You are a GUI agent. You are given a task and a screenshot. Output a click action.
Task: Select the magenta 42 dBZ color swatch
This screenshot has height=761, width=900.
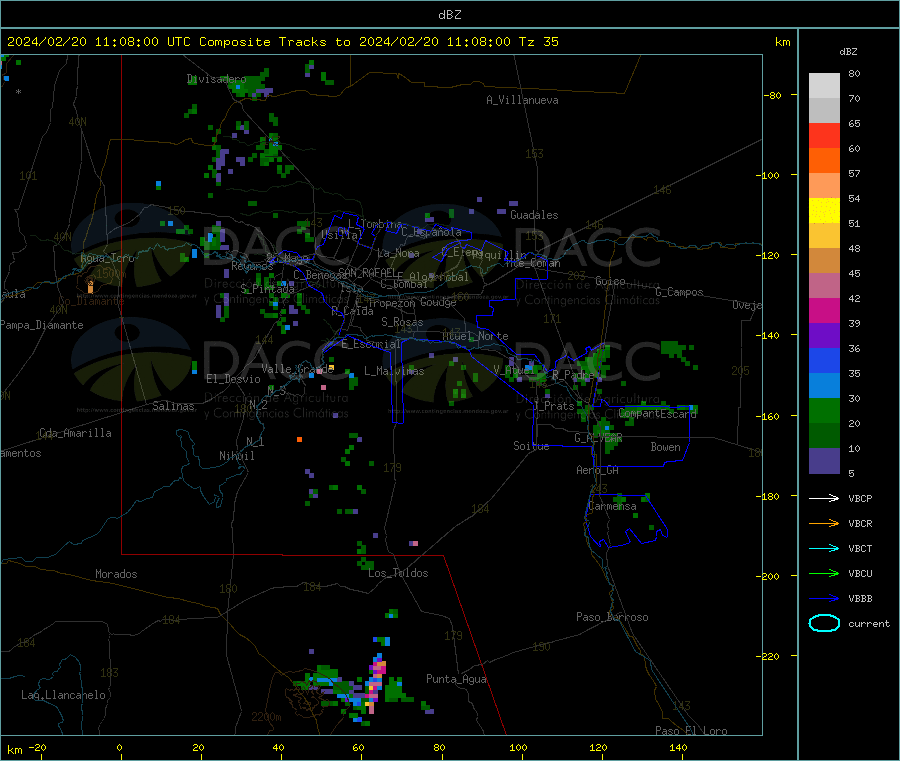point(824,310)
